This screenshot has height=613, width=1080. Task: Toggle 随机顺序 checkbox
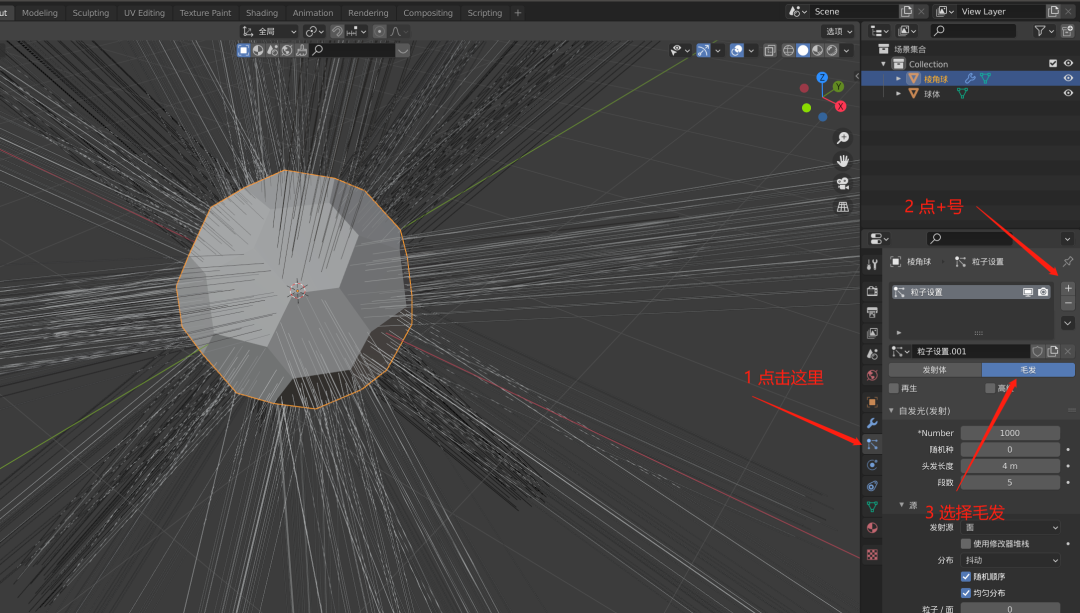tap(966, 576)
